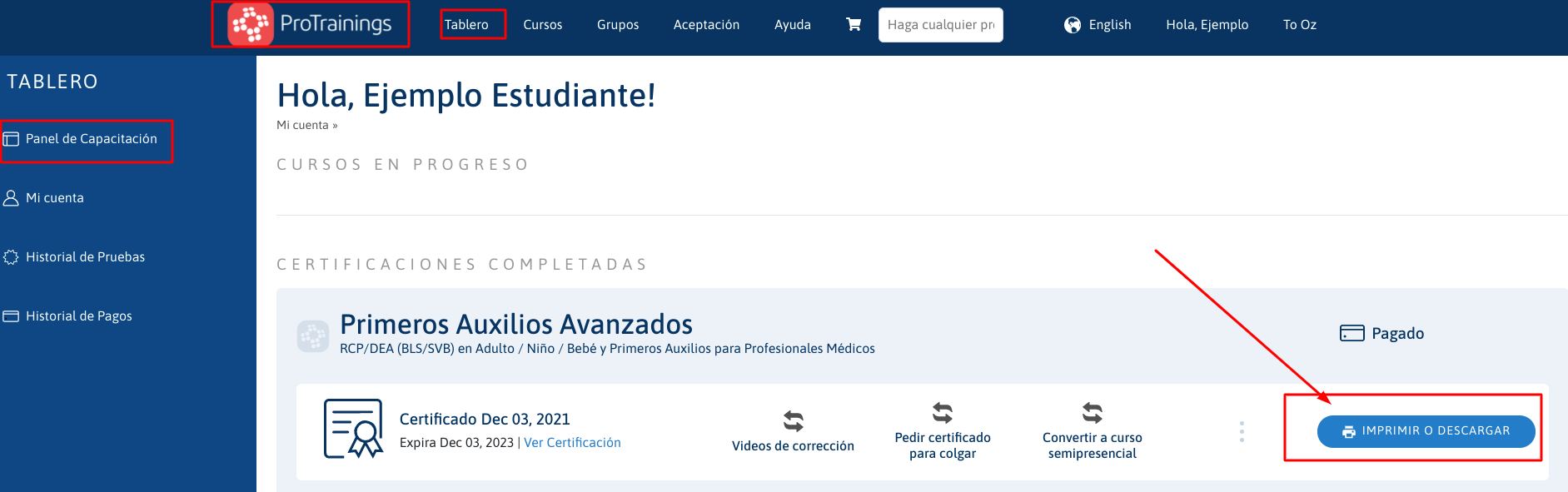The width and height of the screenshot is (1568, 492).
Task: Open the Grupos menu item
Action: coord(618,25)
